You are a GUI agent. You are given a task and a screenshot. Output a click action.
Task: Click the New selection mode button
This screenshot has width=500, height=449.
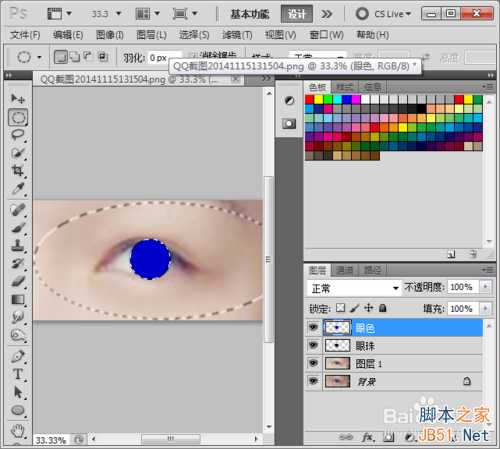coord(61,57)
